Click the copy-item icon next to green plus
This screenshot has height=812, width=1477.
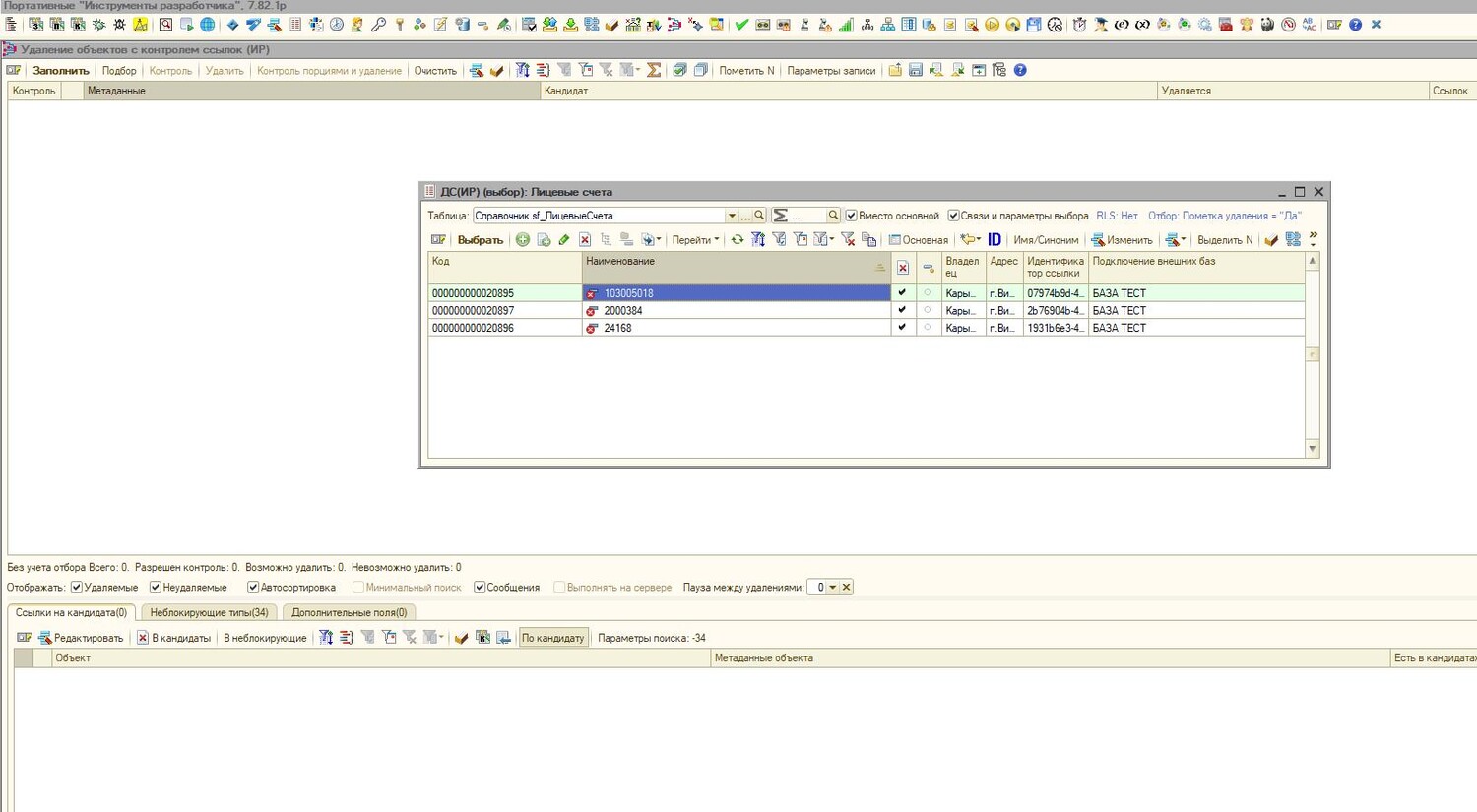(x=544, y=239)
